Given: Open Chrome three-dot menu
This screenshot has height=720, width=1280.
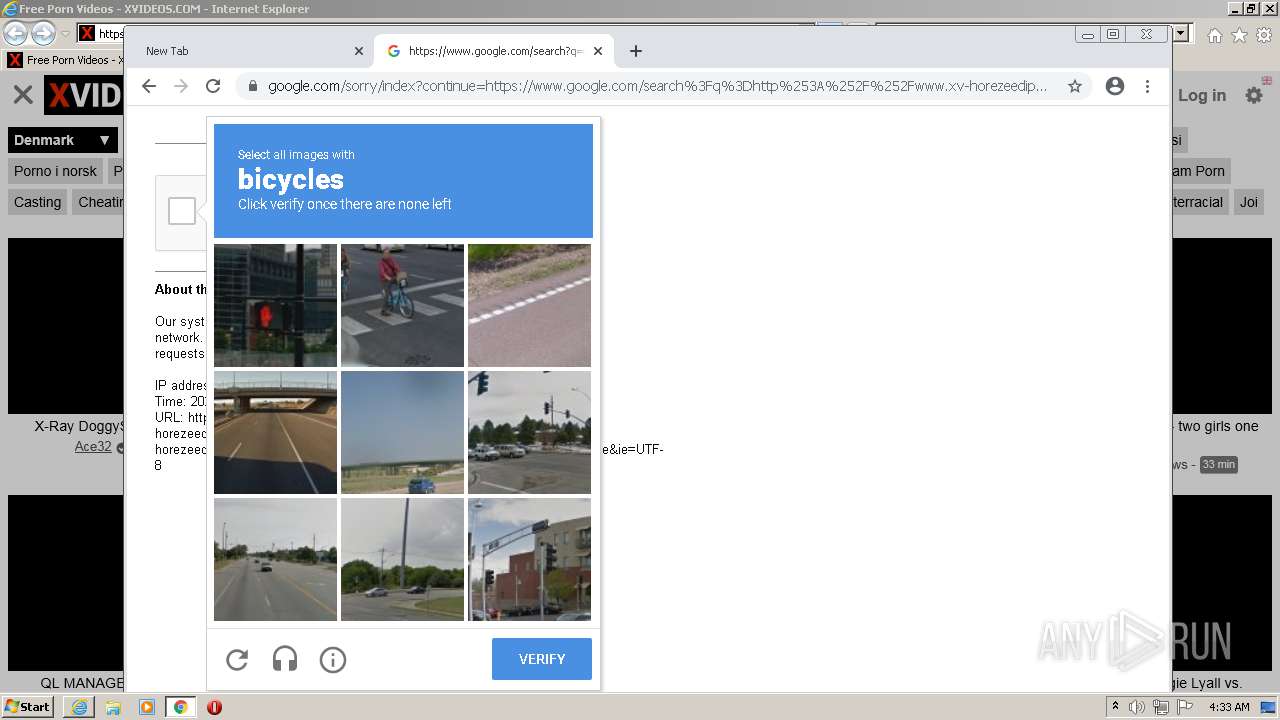Looking at the screenshot, I should 1147,86.
